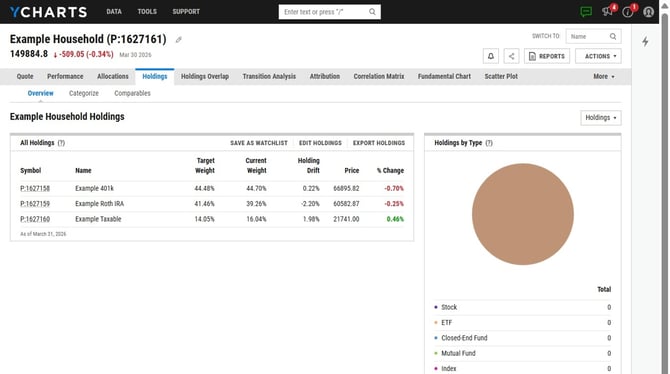Click the 0.46% change value
The width and height of the screenshot is (670, 374).
(395, 219)
